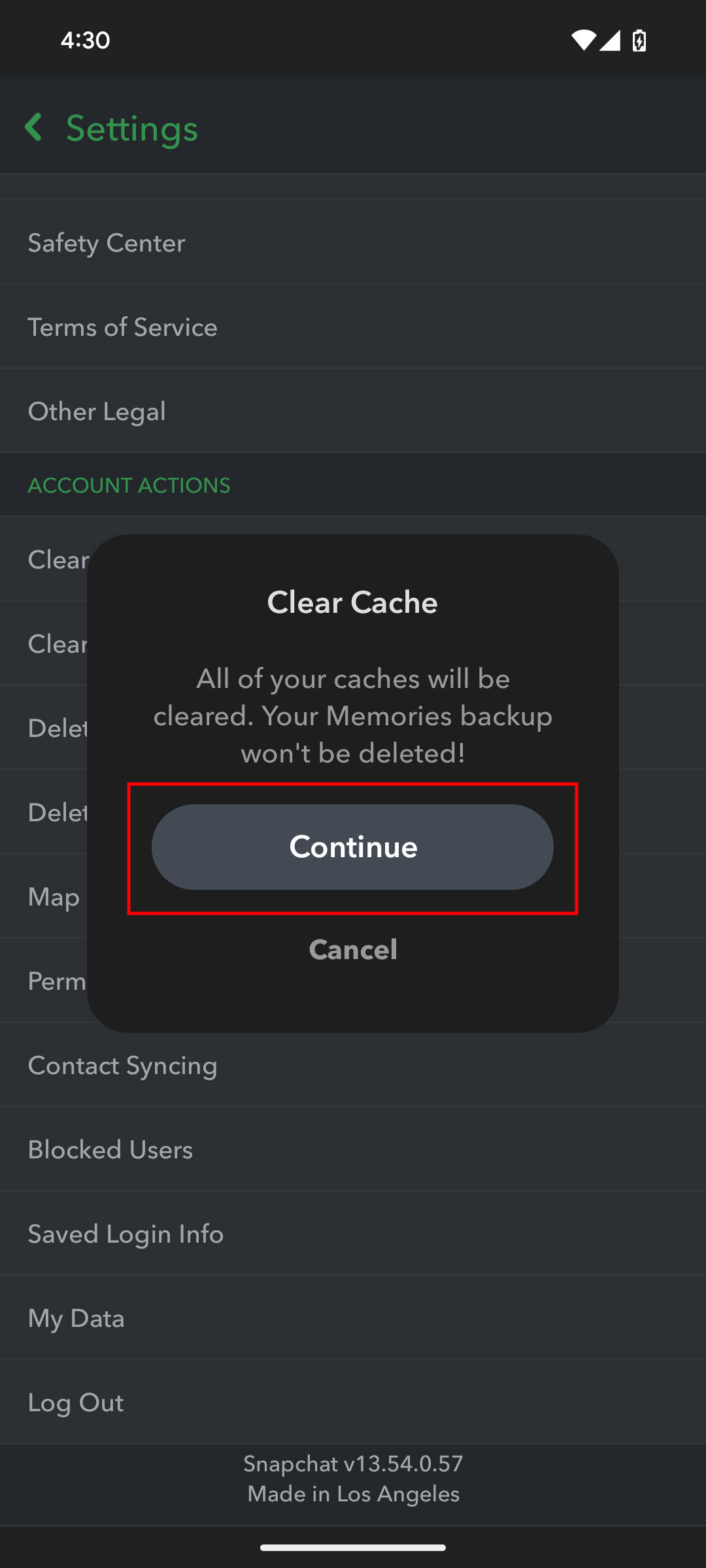Tap the cellular signal indicator
The width and height of the screenshot is (706, 1568).
pyautogui.click(x=610, y=41)
